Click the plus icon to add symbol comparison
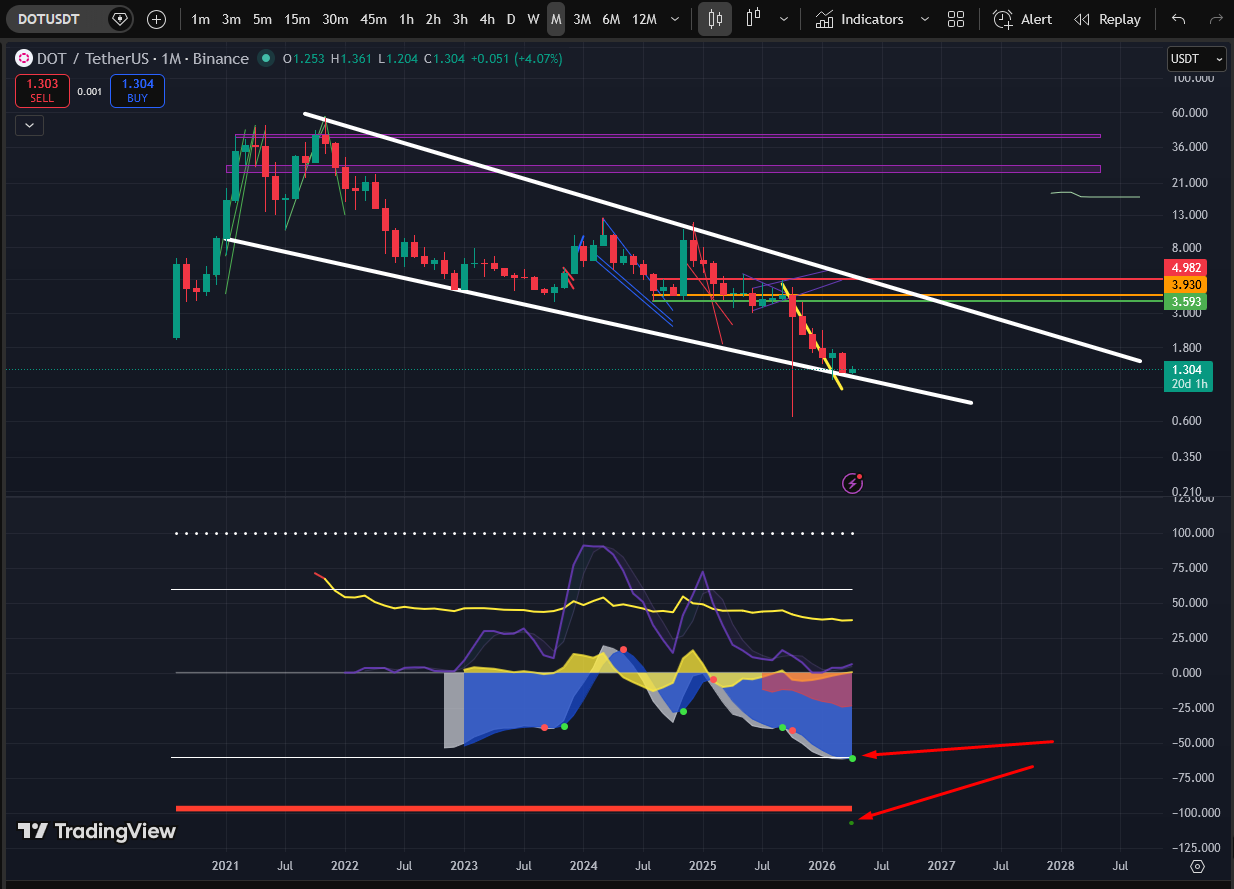 click(157, 19)
